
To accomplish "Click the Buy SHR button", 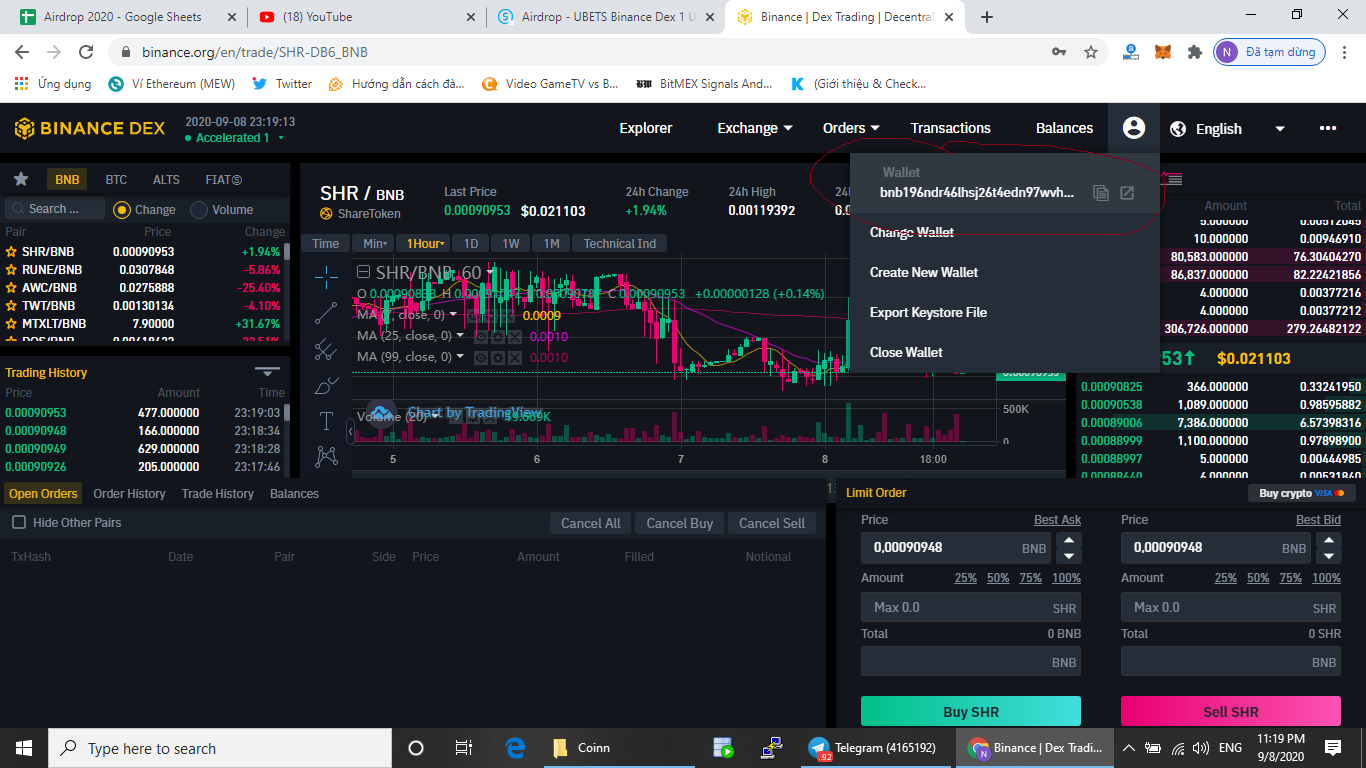I will (971, 712).
